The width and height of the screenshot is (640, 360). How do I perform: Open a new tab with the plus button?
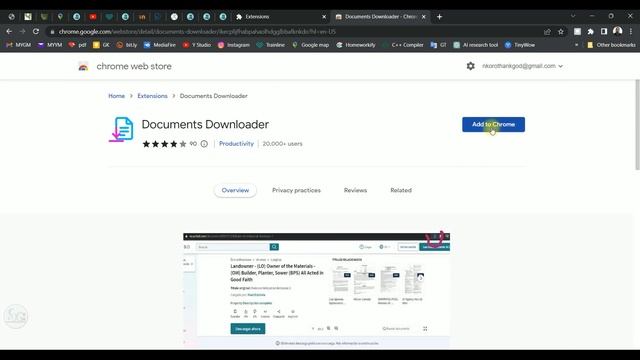point(439,17)
